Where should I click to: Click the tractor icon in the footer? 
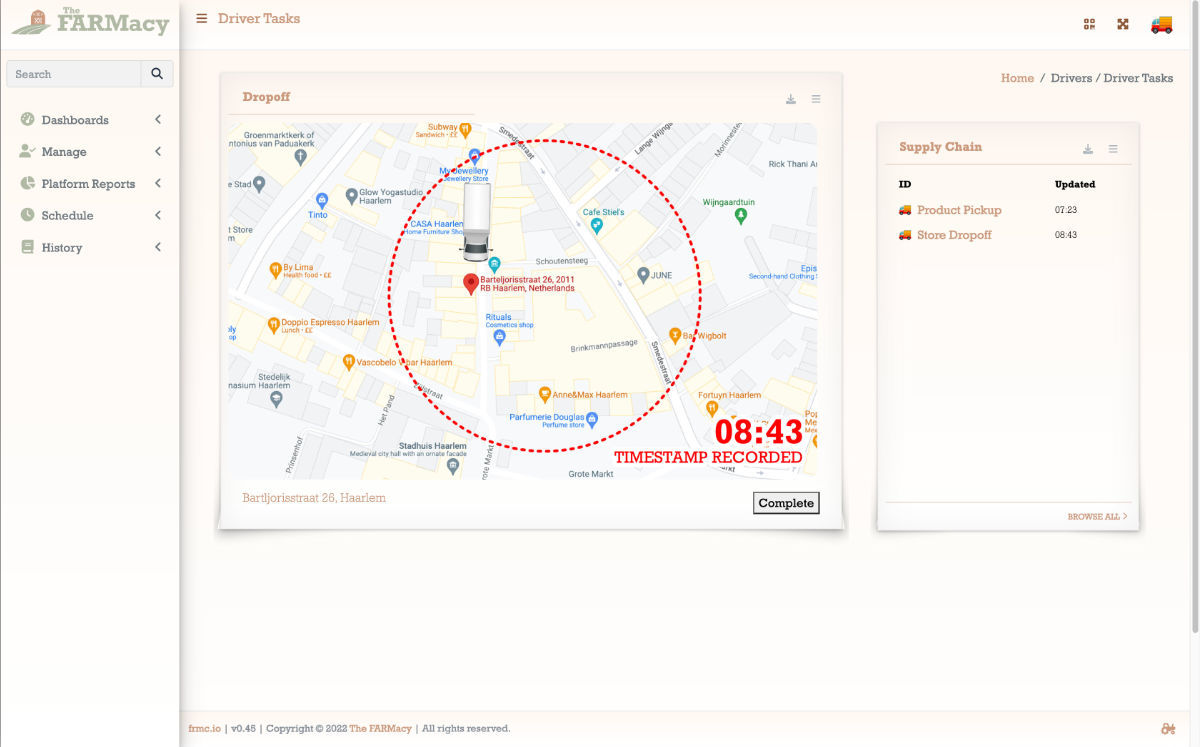1167,729
